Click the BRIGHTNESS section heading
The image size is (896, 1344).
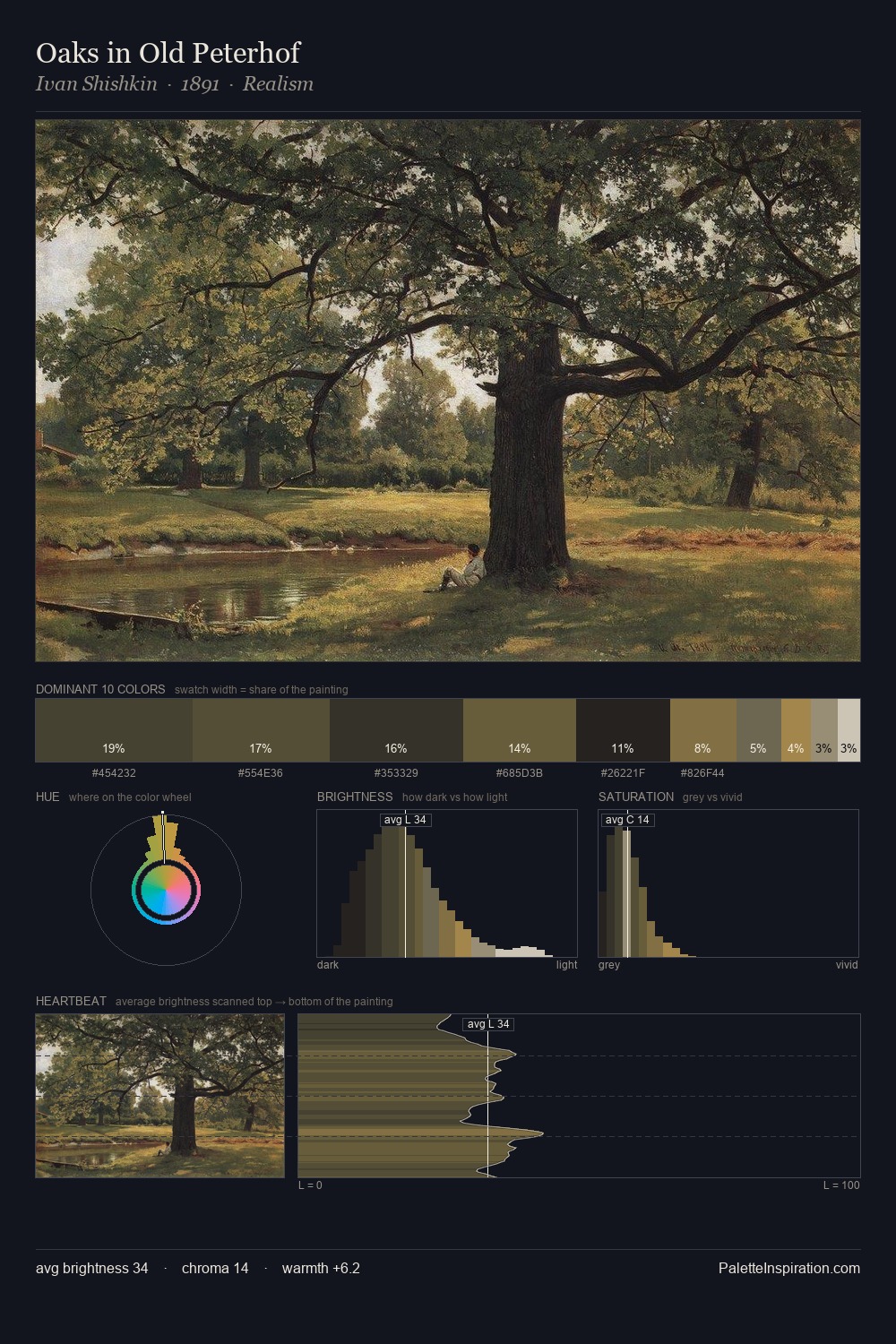355,797
